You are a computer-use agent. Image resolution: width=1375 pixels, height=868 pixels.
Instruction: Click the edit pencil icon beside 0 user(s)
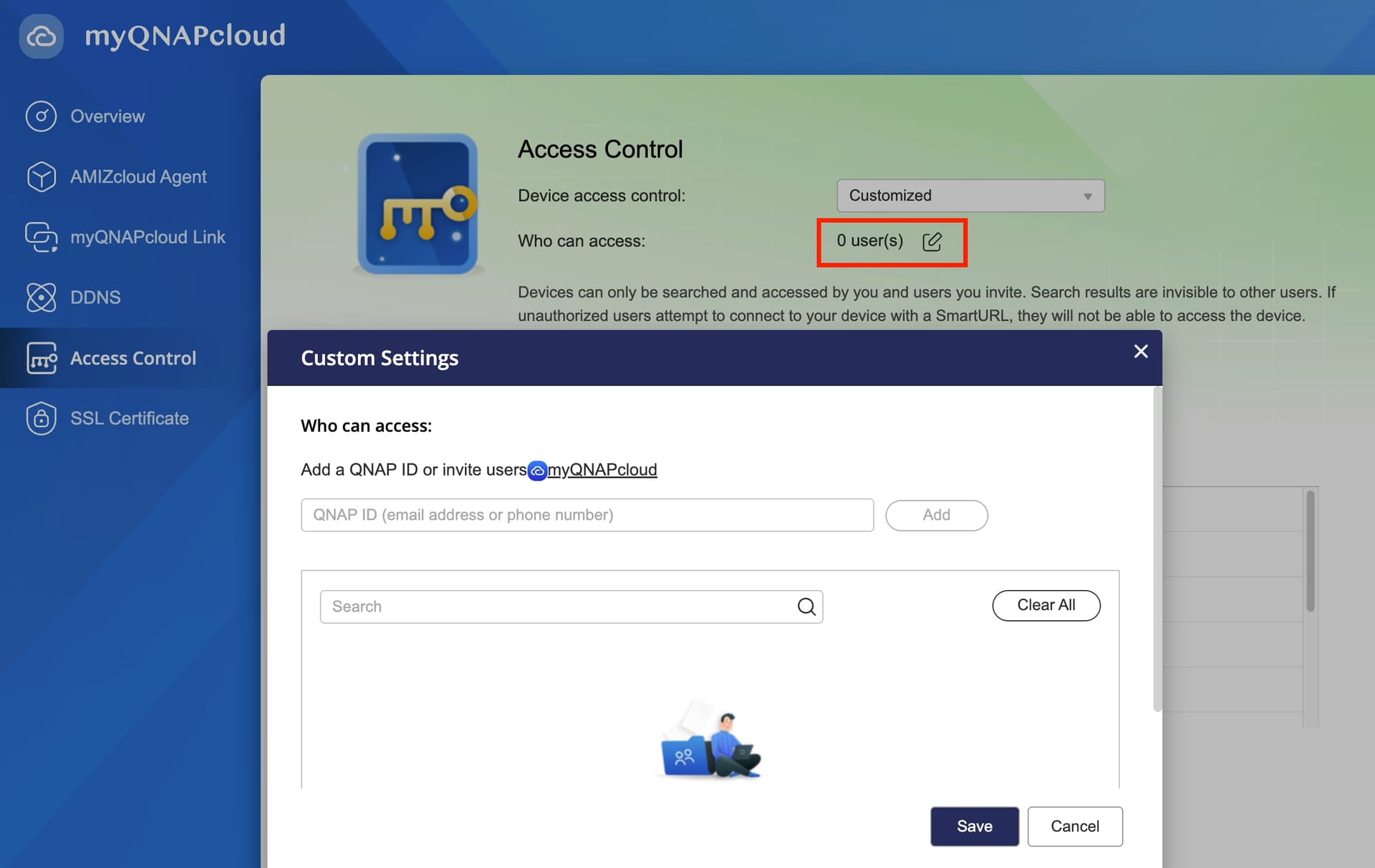pyautogui.click(x=932, y=241)
